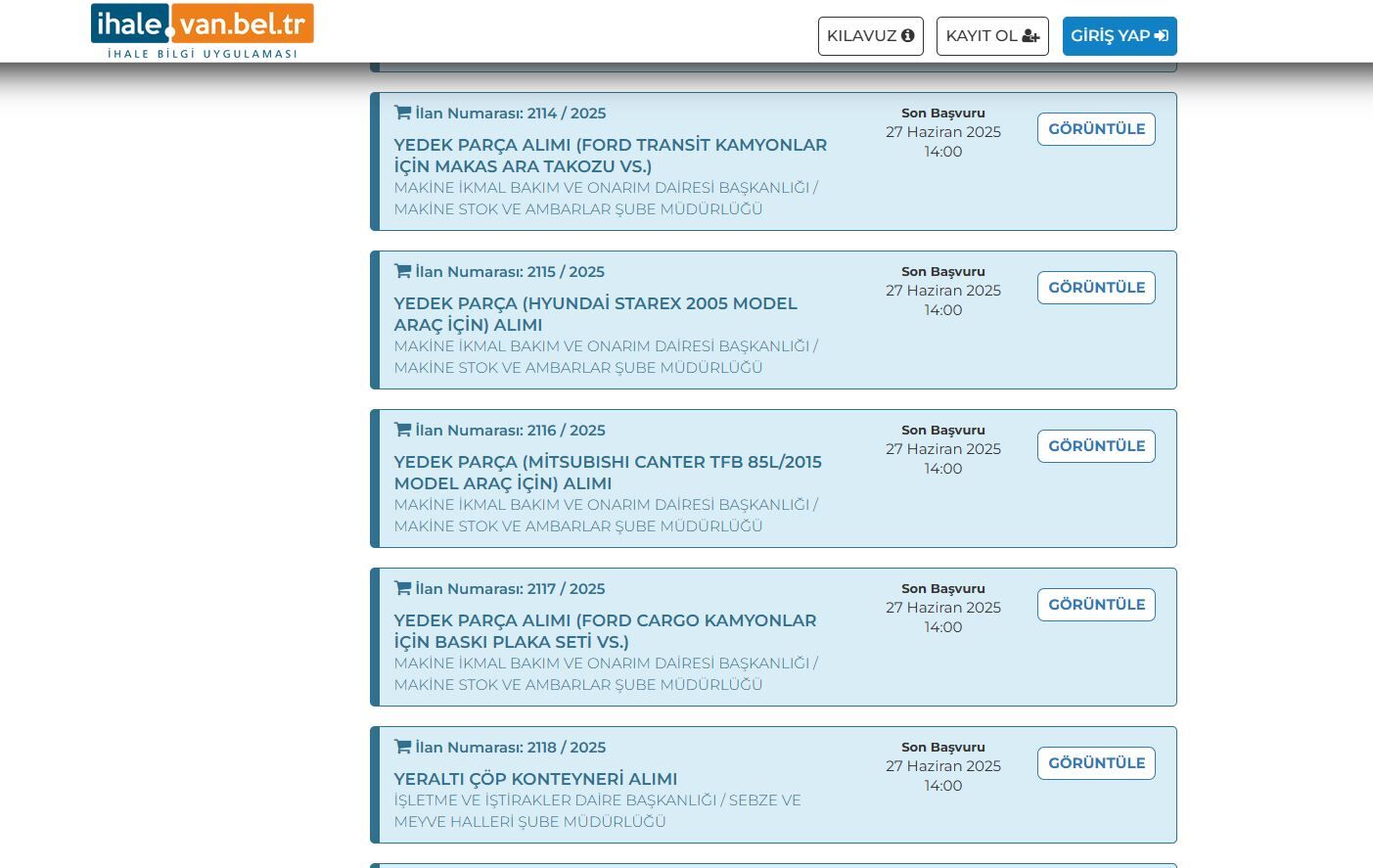Viewport: 1373px width, 868px height.
Task: Click the cart icon for listing 2114 / 2025
Action: click(402, 113)
